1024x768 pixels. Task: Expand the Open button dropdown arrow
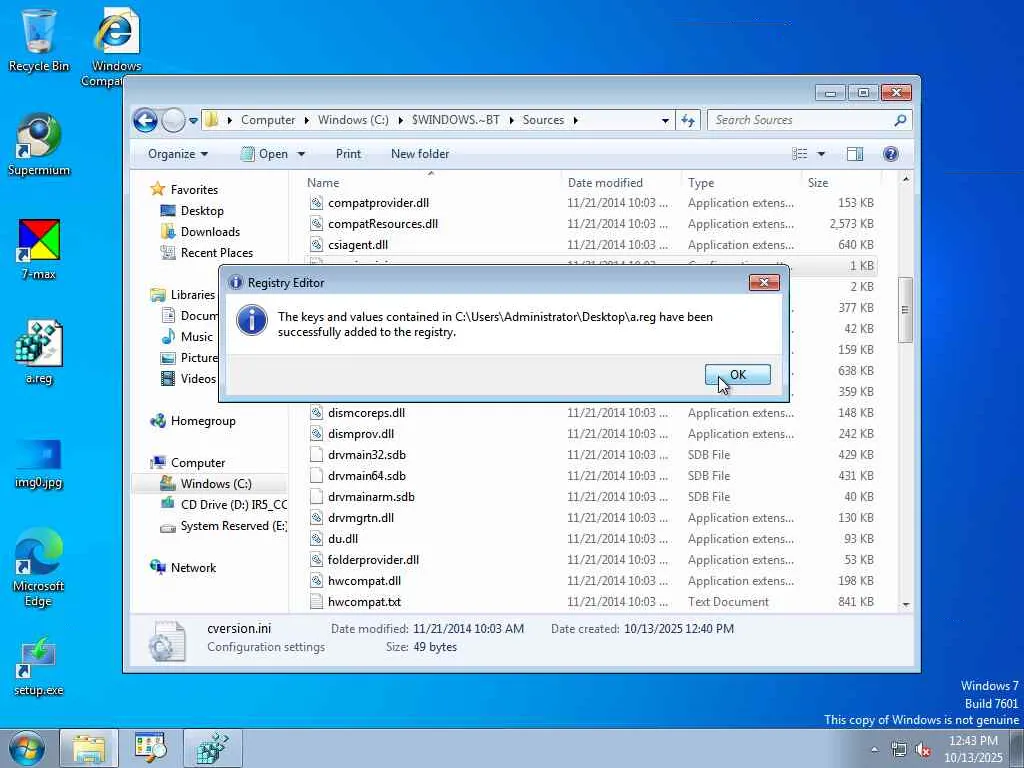pos(301,154)
